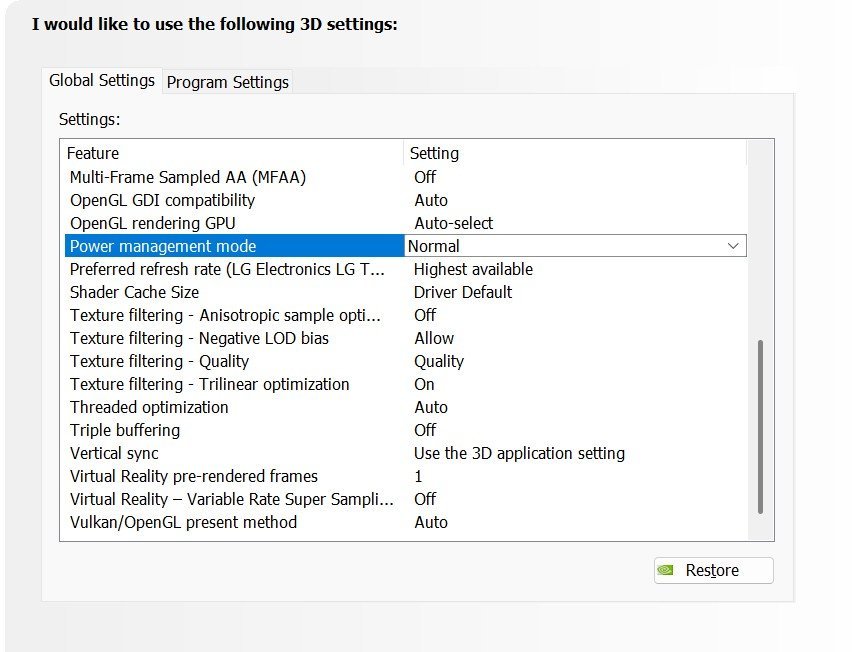Select the Preferred refresh rate row

[405, 269]
